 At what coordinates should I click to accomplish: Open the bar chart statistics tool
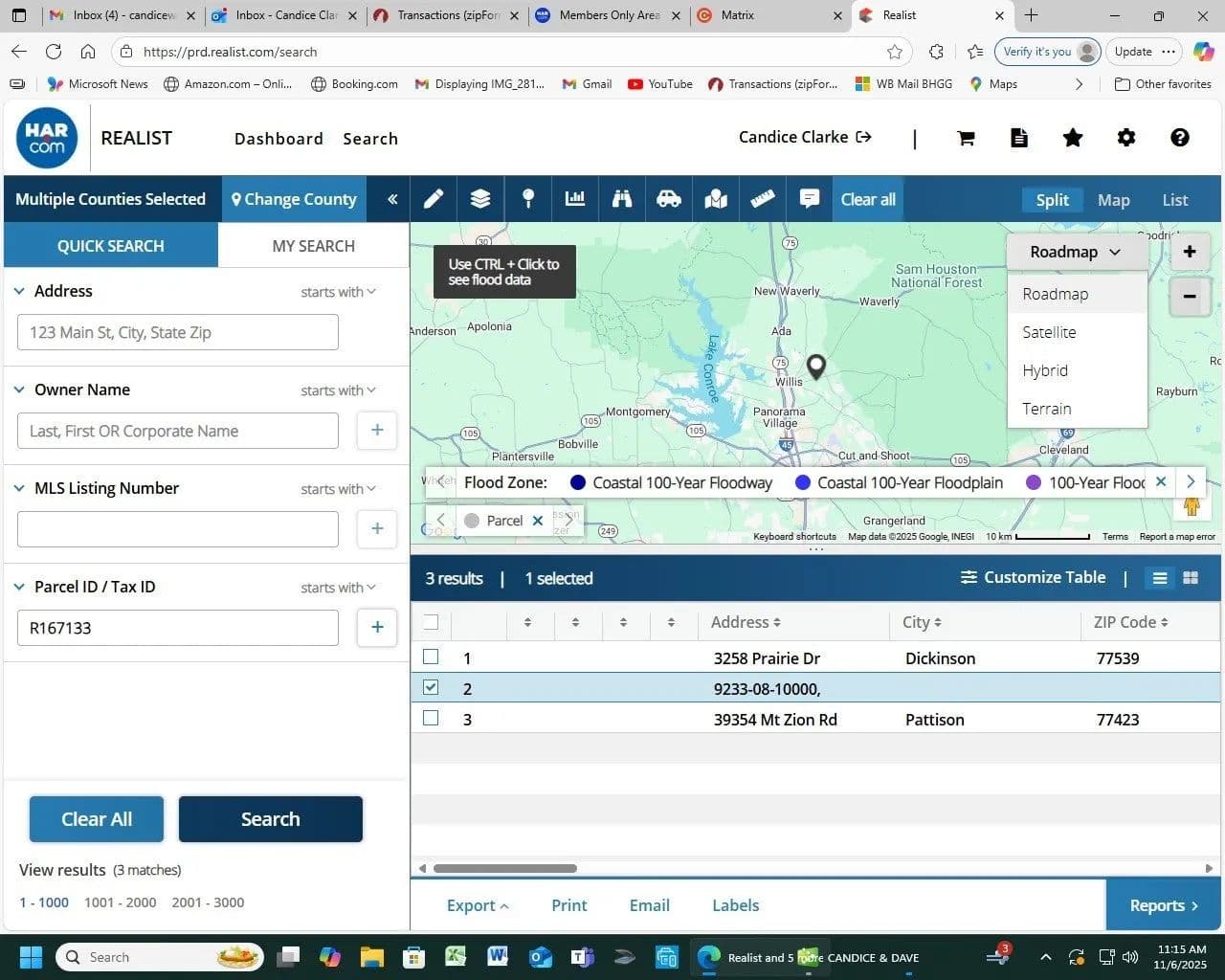point(575,199)
